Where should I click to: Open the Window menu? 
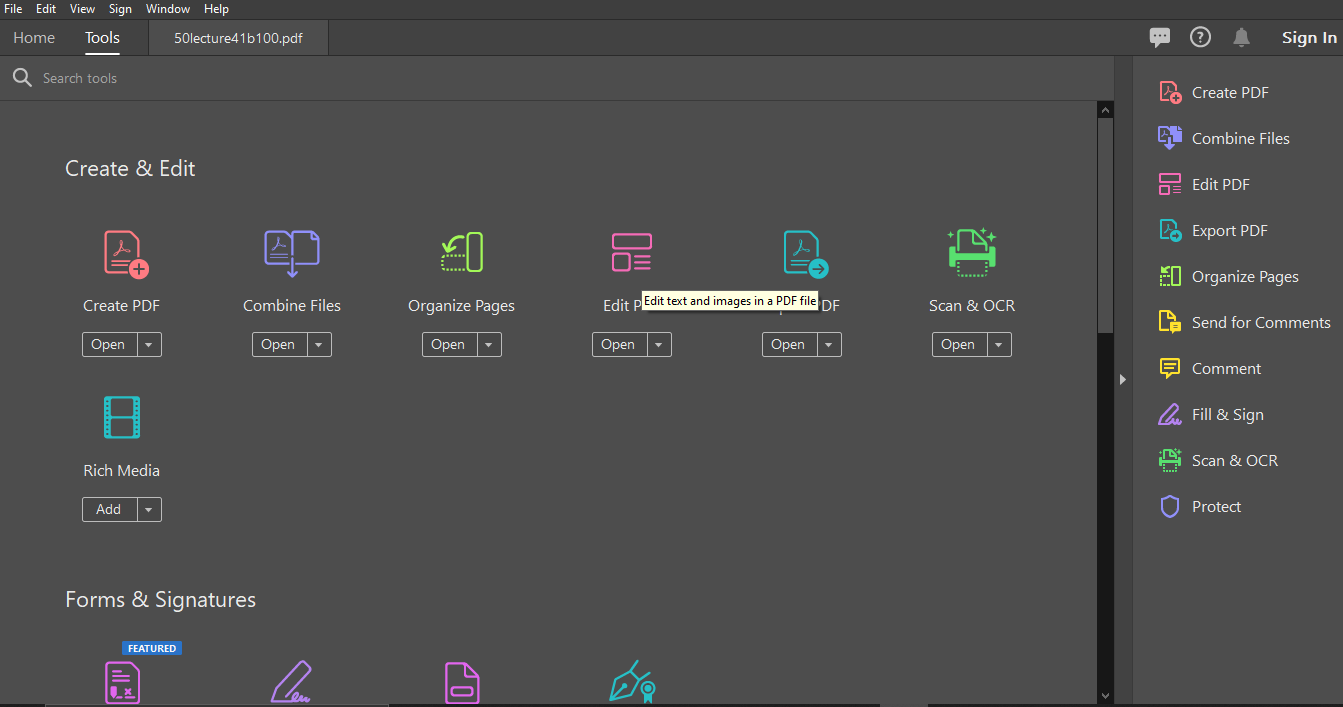pyautogui.click(x=168, y=9)
